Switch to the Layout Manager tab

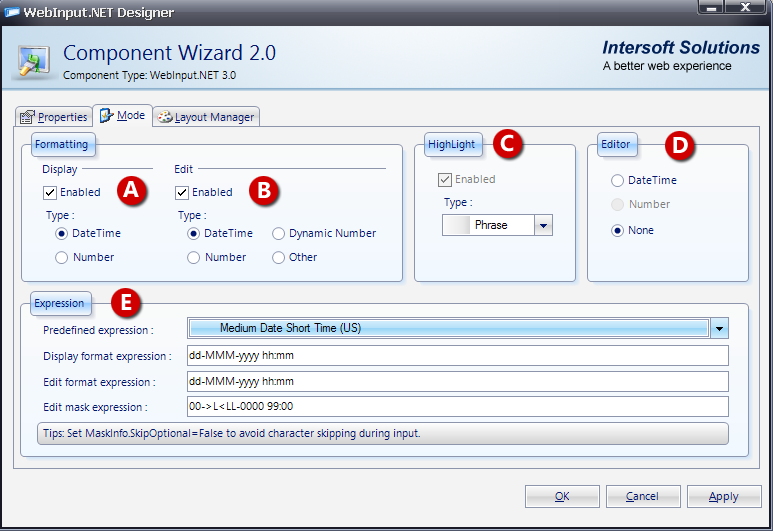click(207, 117)
